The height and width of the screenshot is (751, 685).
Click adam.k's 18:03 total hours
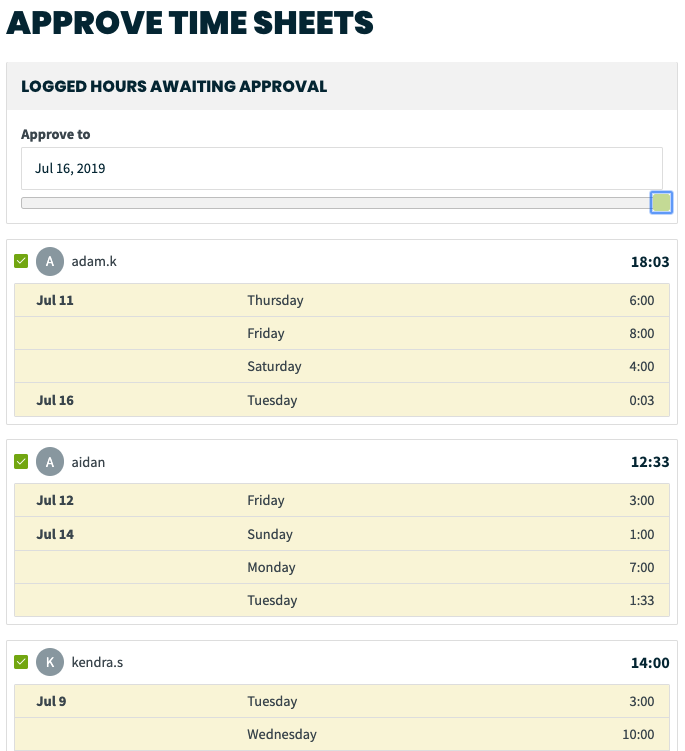tap(650, 262)
